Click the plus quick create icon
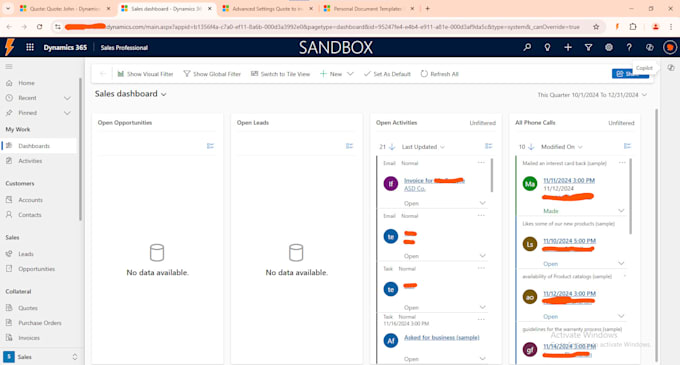Screen dimensions: 680x365 568,47
